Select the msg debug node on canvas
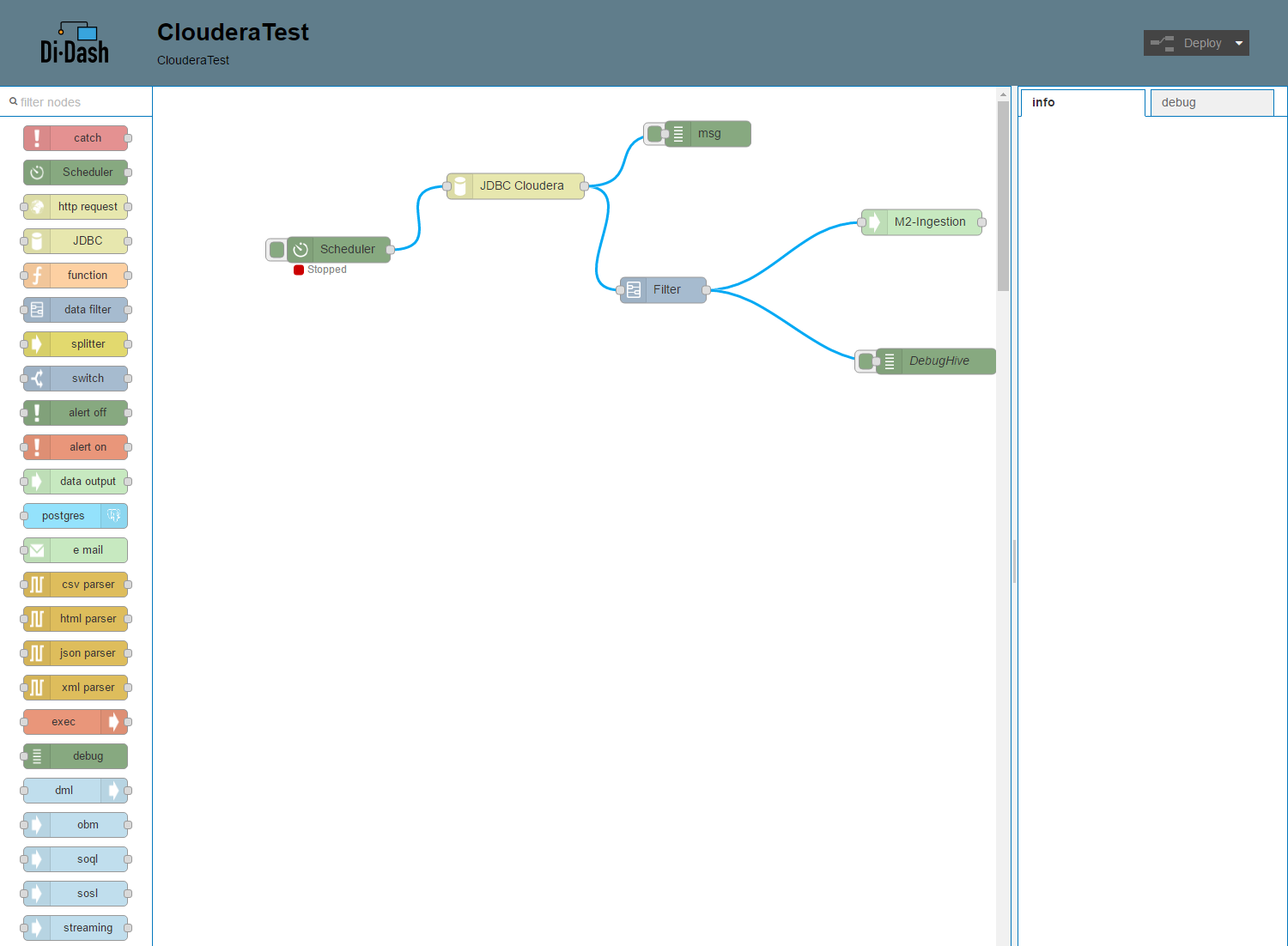Image resolution: width=1288 pixels, height=946 pixels. [708, 134]
